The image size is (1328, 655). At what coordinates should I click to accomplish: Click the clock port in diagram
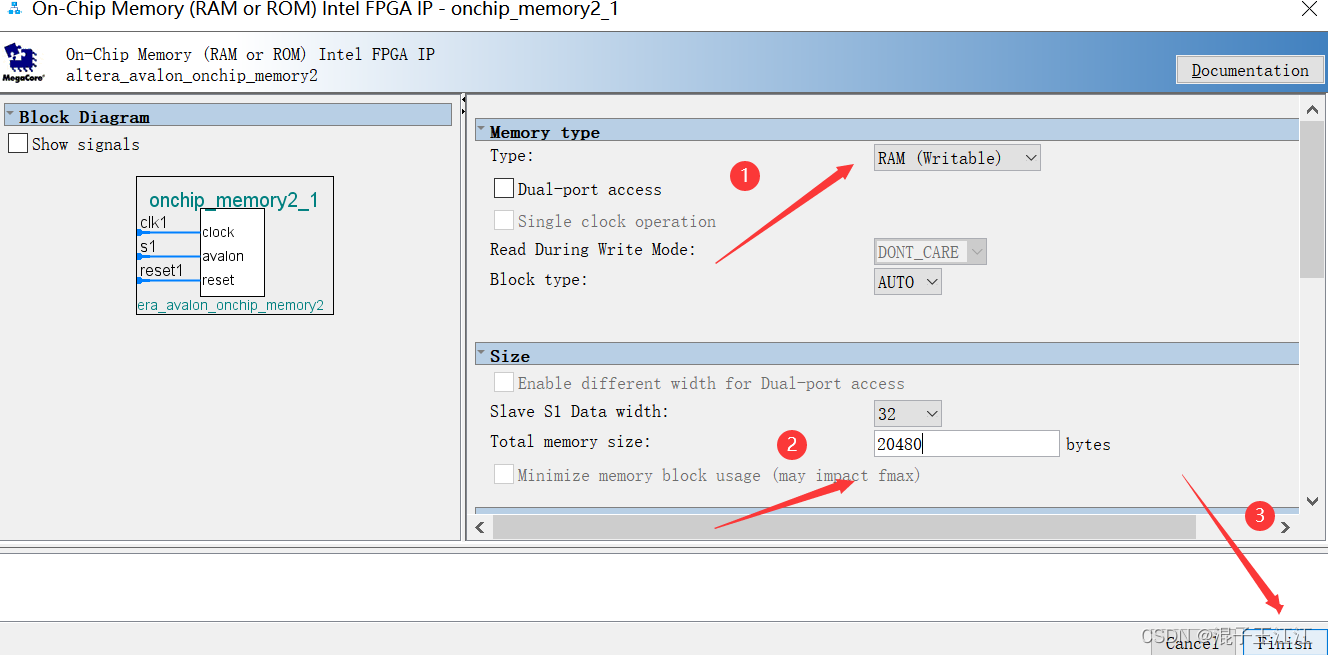pos(218,232)
